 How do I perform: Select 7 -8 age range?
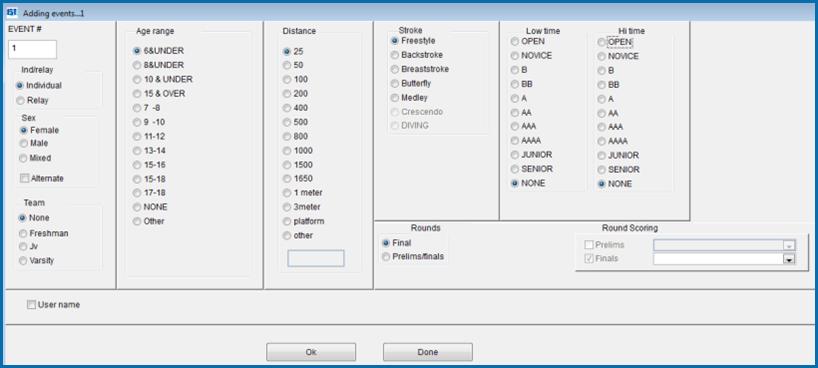[147, 108]
